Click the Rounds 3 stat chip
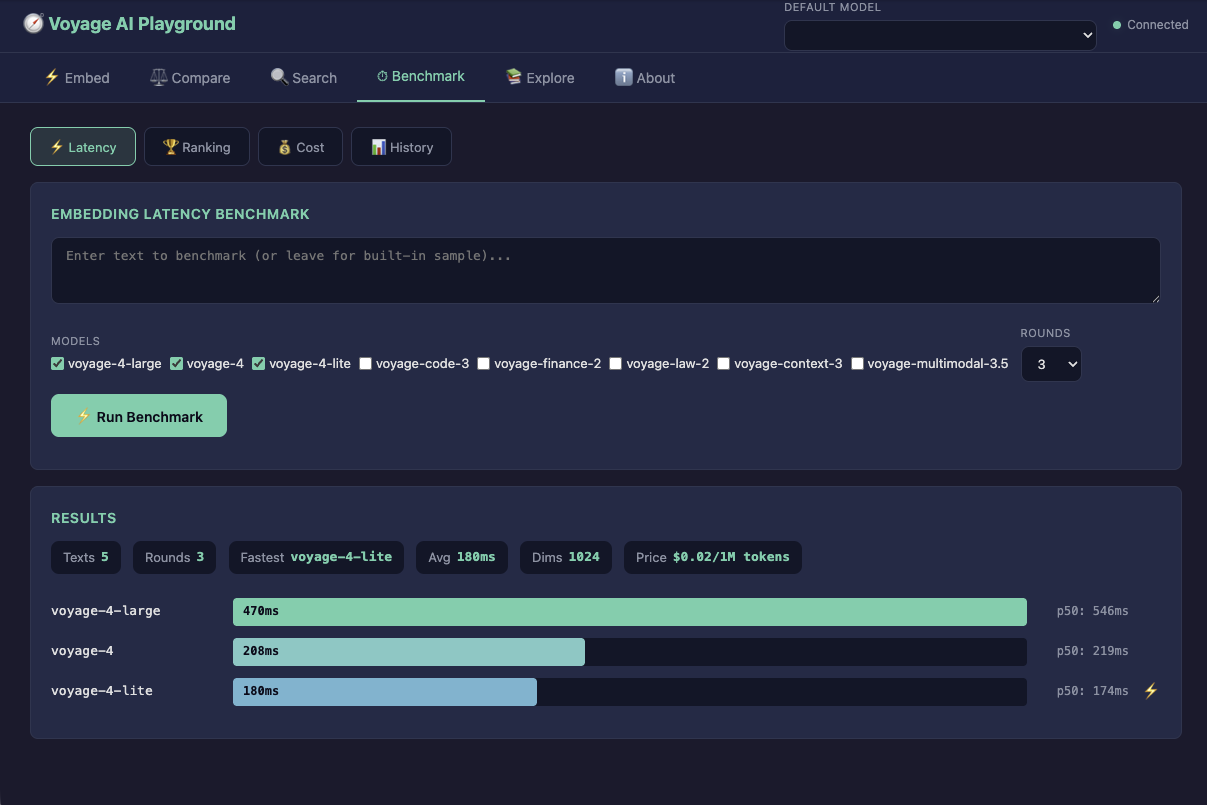 pos(174,557)
